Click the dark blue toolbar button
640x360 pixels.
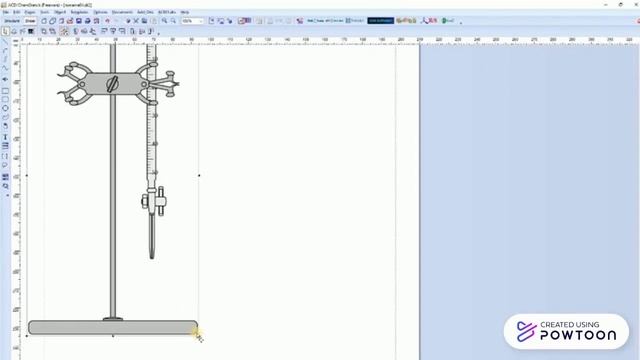click(x=380, y=20)
